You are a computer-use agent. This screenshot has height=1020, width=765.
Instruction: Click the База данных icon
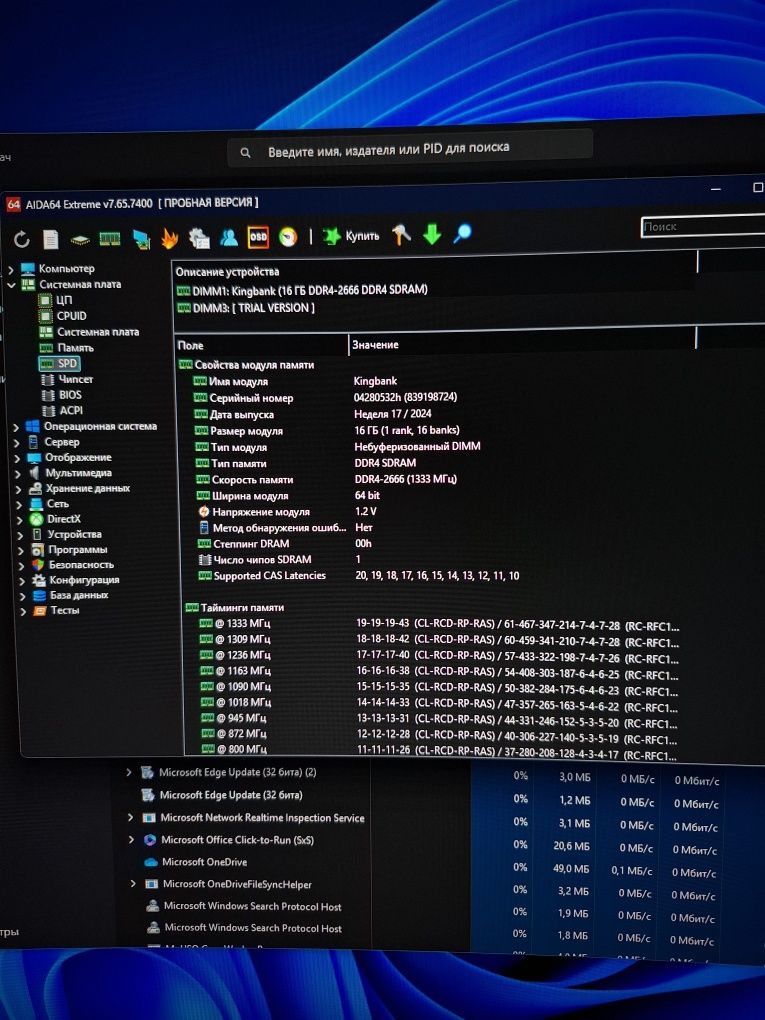40,595
